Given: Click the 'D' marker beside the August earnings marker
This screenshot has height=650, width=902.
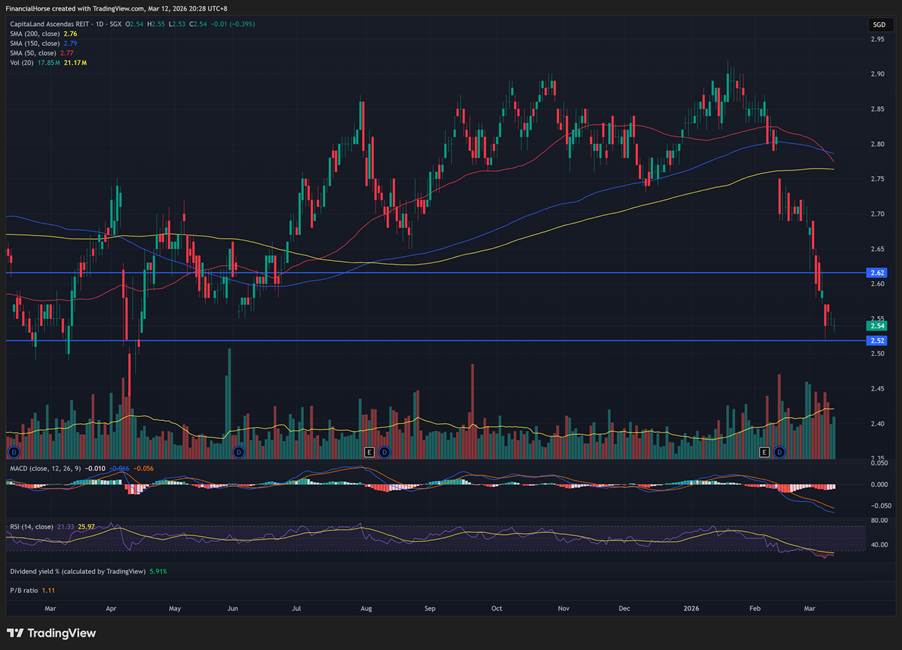Looking at the screenshot, I should (x=384, y=453).
